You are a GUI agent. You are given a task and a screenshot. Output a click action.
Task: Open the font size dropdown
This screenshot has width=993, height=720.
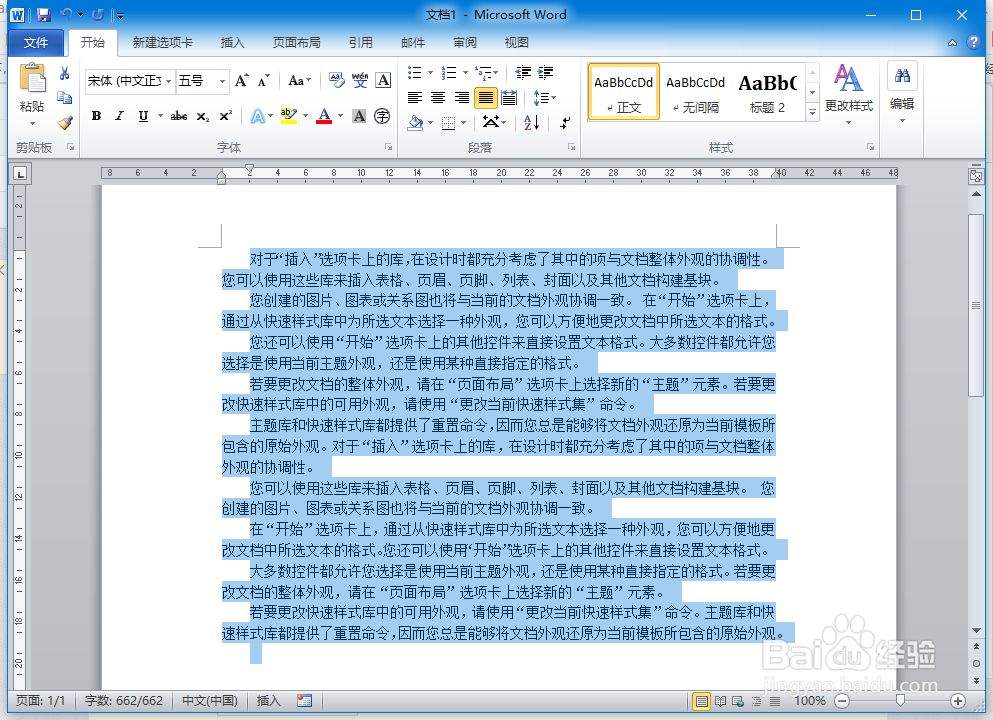pos(221,81)
